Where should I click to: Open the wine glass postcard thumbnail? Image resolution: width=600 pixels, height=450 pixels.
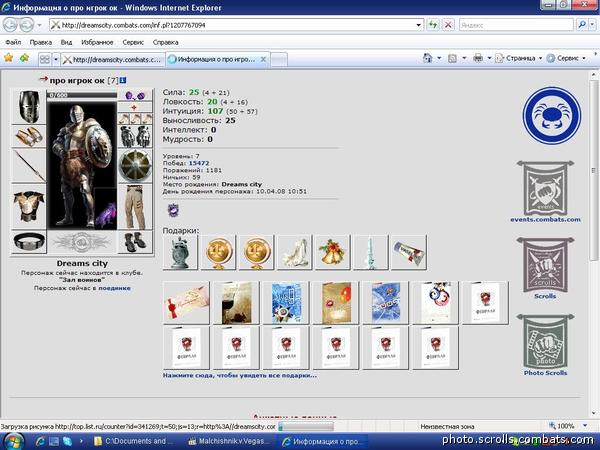click(x=236, y=303)
